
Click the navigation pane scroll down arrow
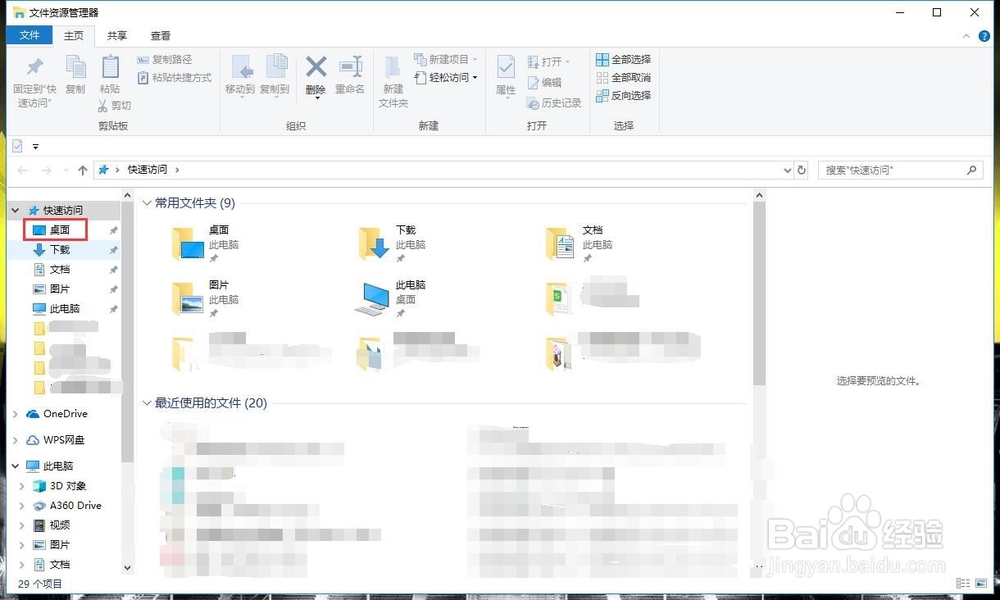[127, 567]
